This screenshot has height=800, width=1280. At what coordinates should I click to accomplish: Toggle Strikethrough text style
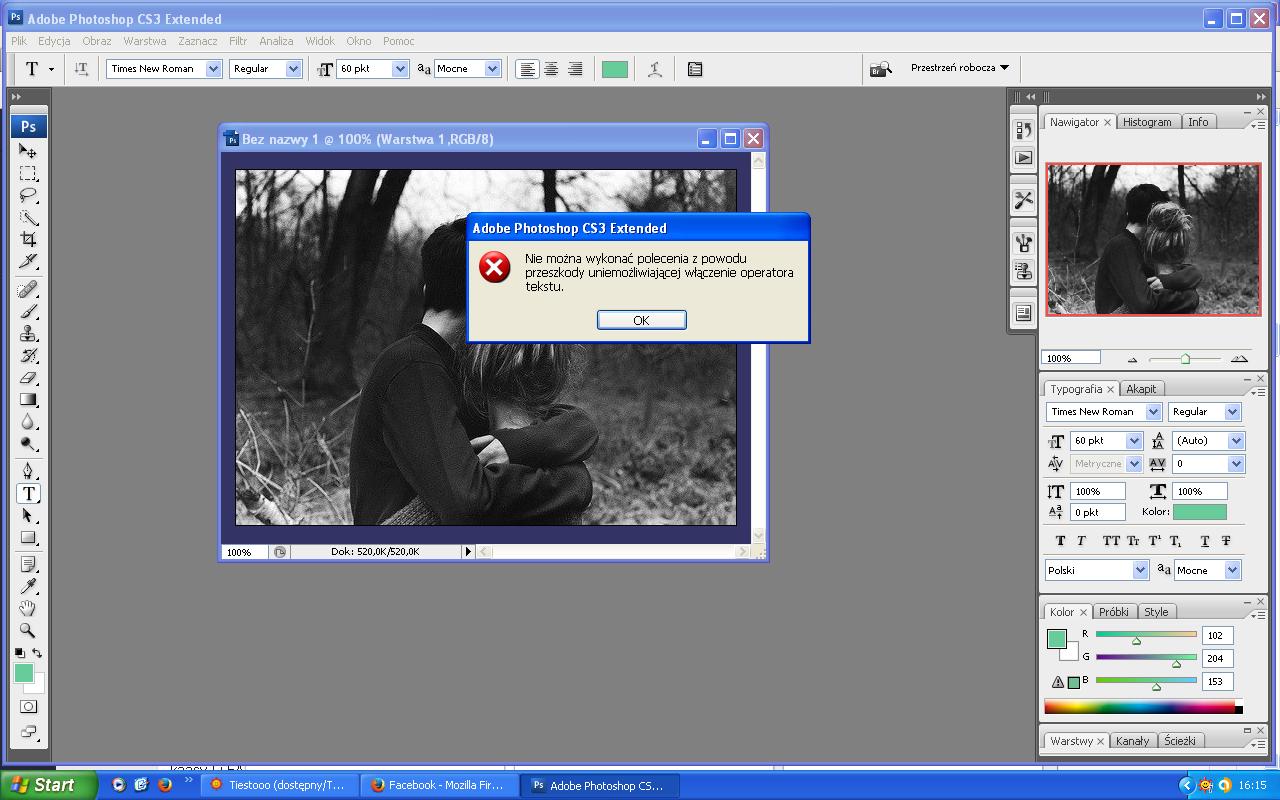point(1226,541)
